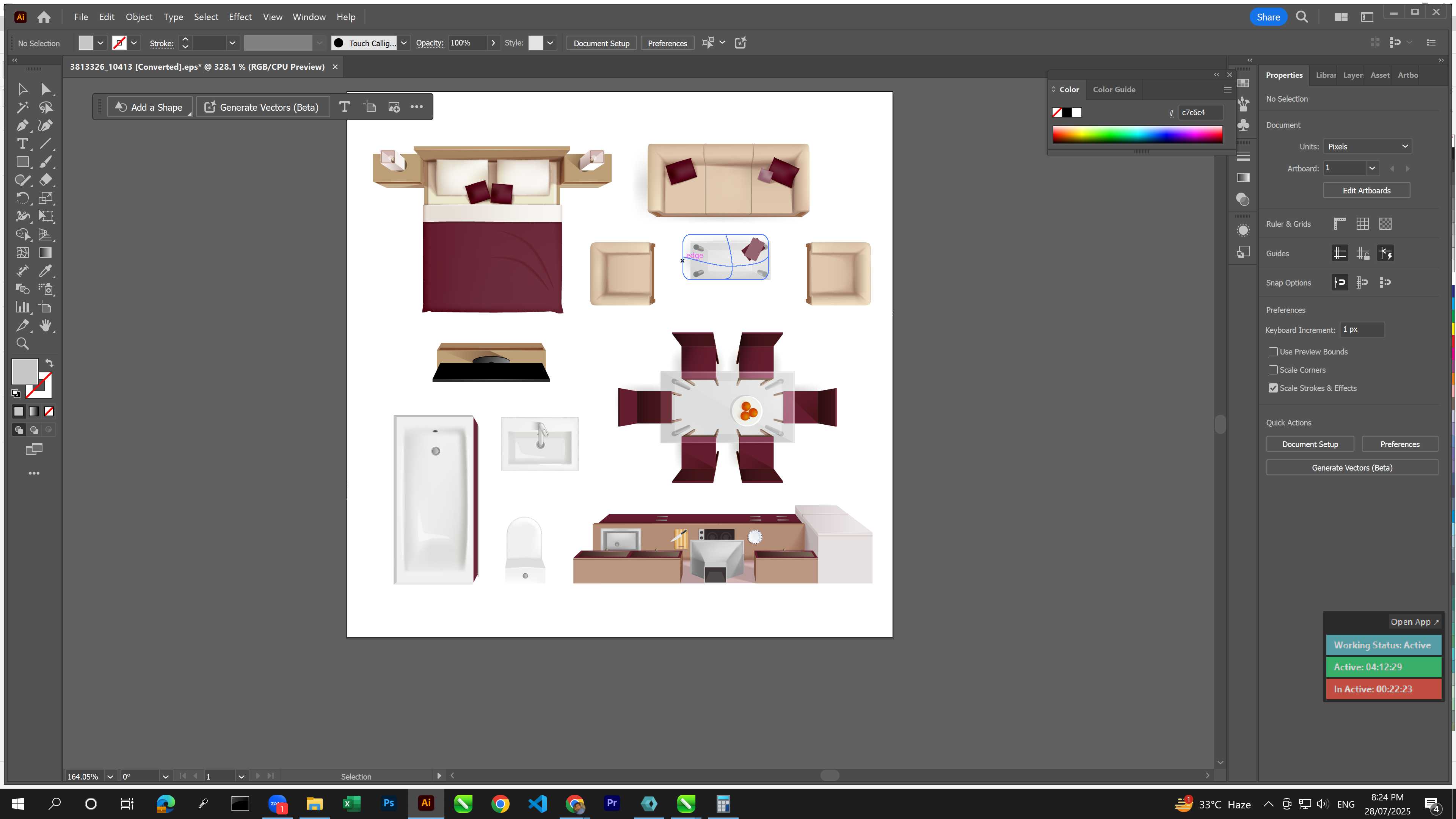This screenshot has height=819, width=1456.
Task: Click Preferences in Quick Actions
Action: click(x=1400, y=444)
